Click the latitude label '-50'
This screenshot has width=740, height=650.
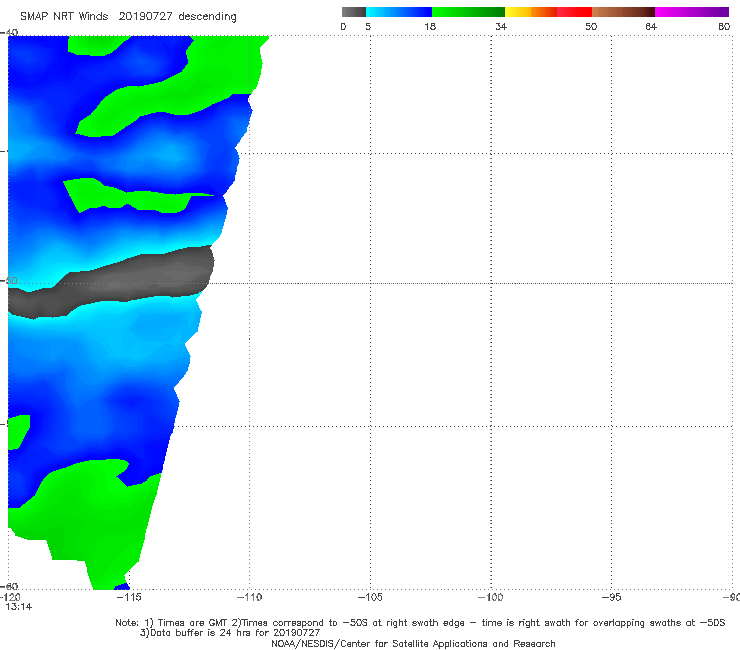click(9, 281)
